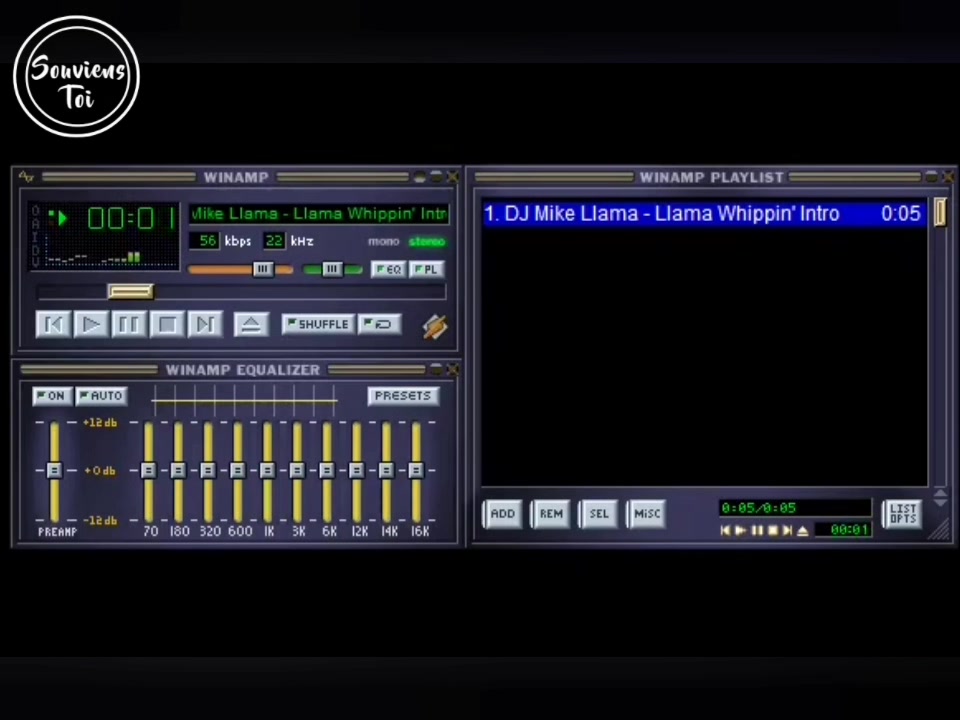Click the OAIDV clutter bar letters
The height and width of the screenshot is (720, 960).
click(x=36, y=236)
